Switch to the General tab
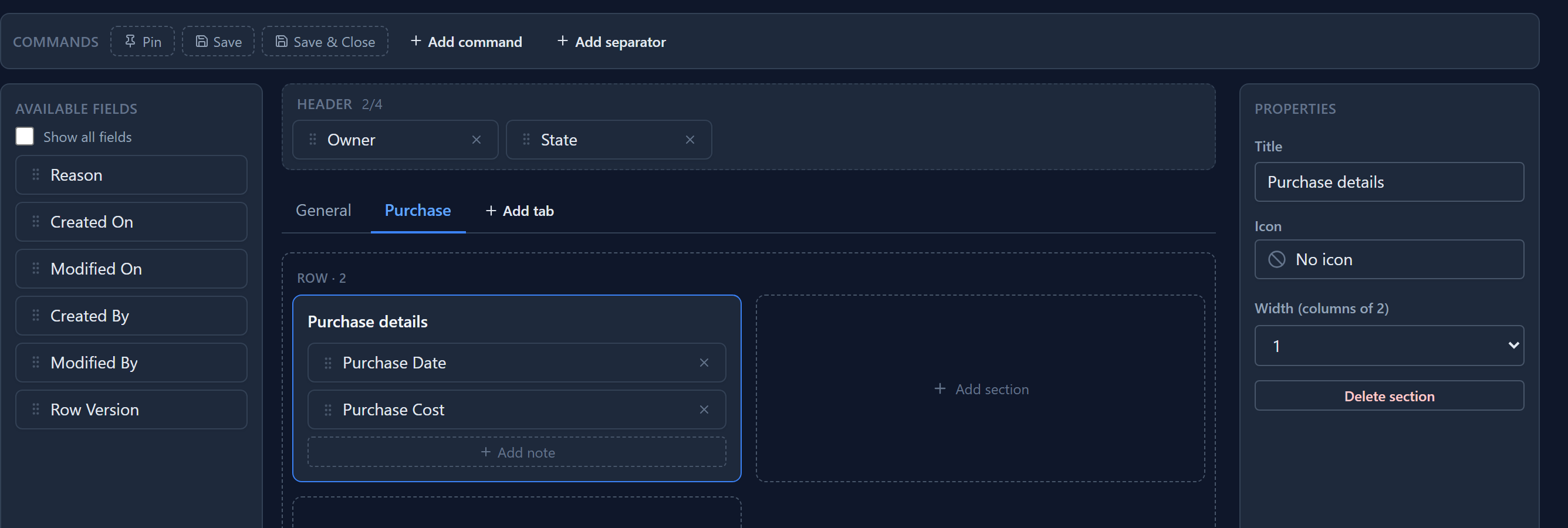1568x528 pixels. coord(323,211)
